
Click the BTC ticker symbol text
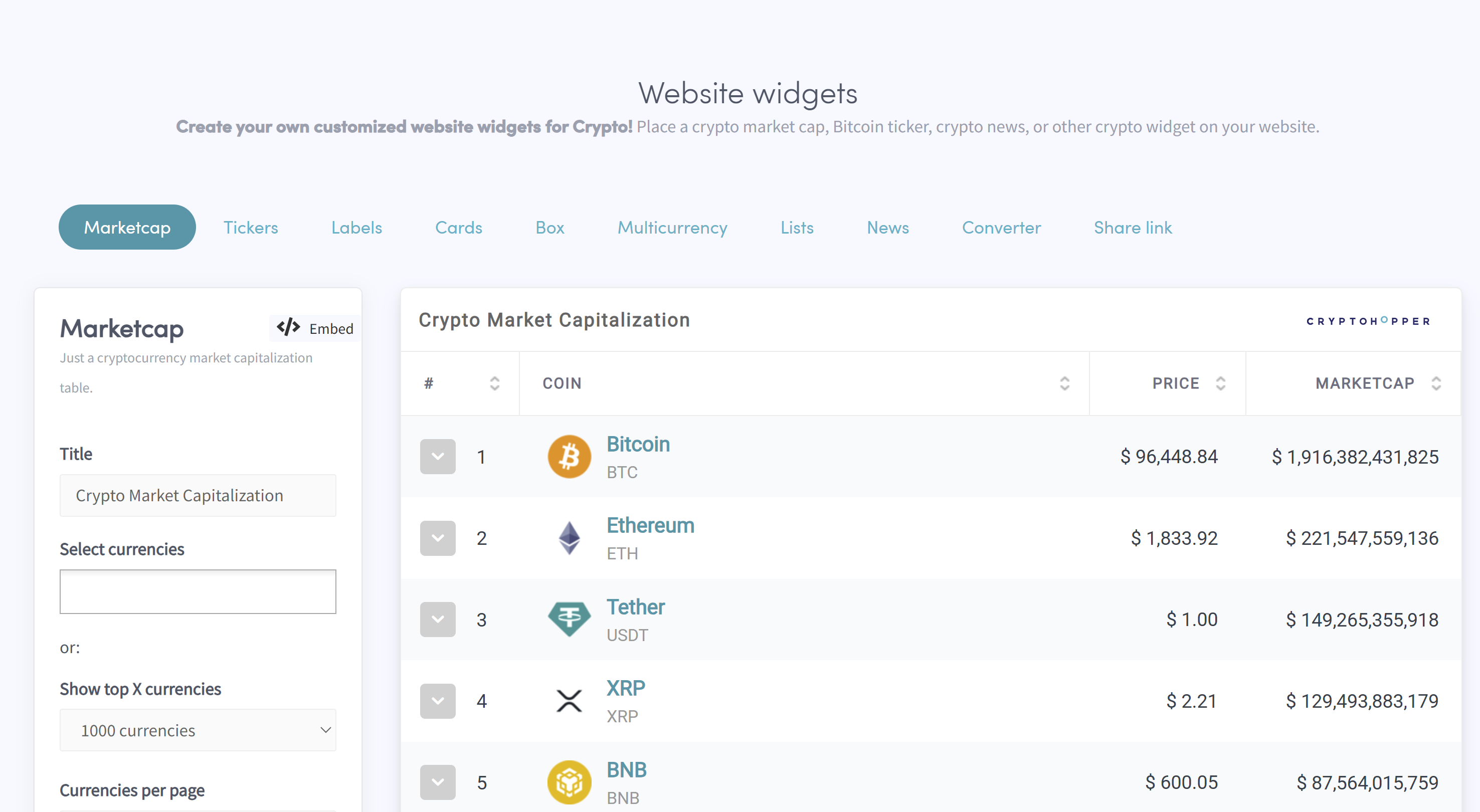coord(622,472)
